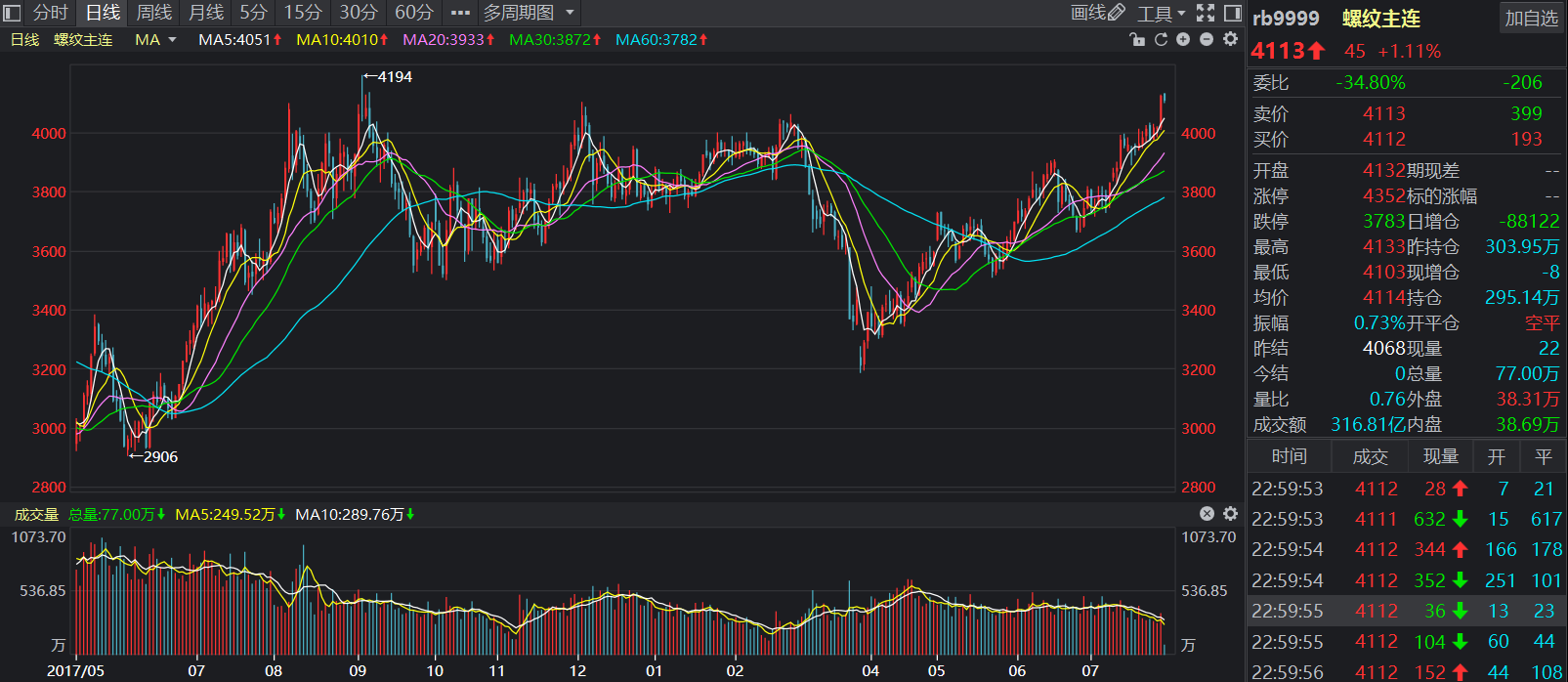This screenshot has width=1568, height=682.
Task: Click the refresh chart icon
Action: click(1161, 40)
